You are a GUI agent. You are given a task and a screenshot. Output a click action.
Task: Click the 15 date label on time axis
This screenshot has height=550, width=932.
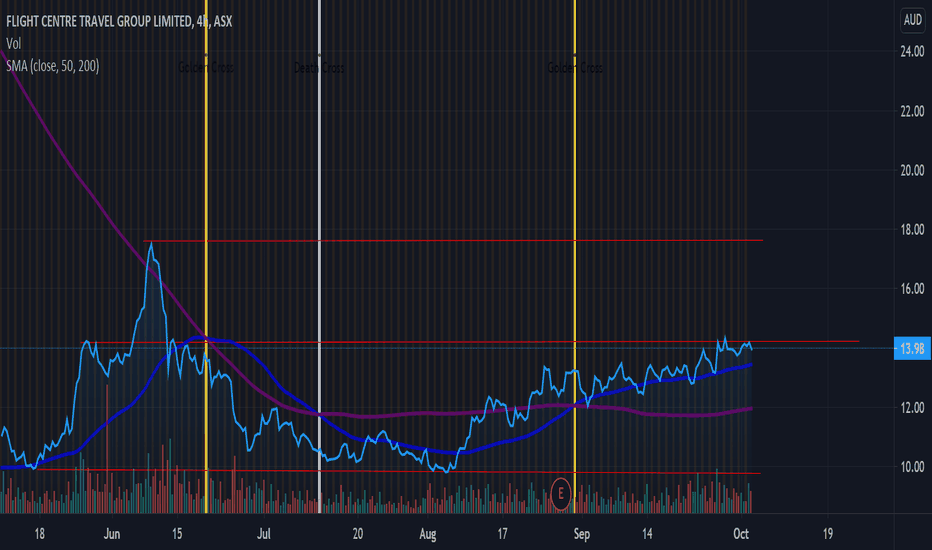177,534
